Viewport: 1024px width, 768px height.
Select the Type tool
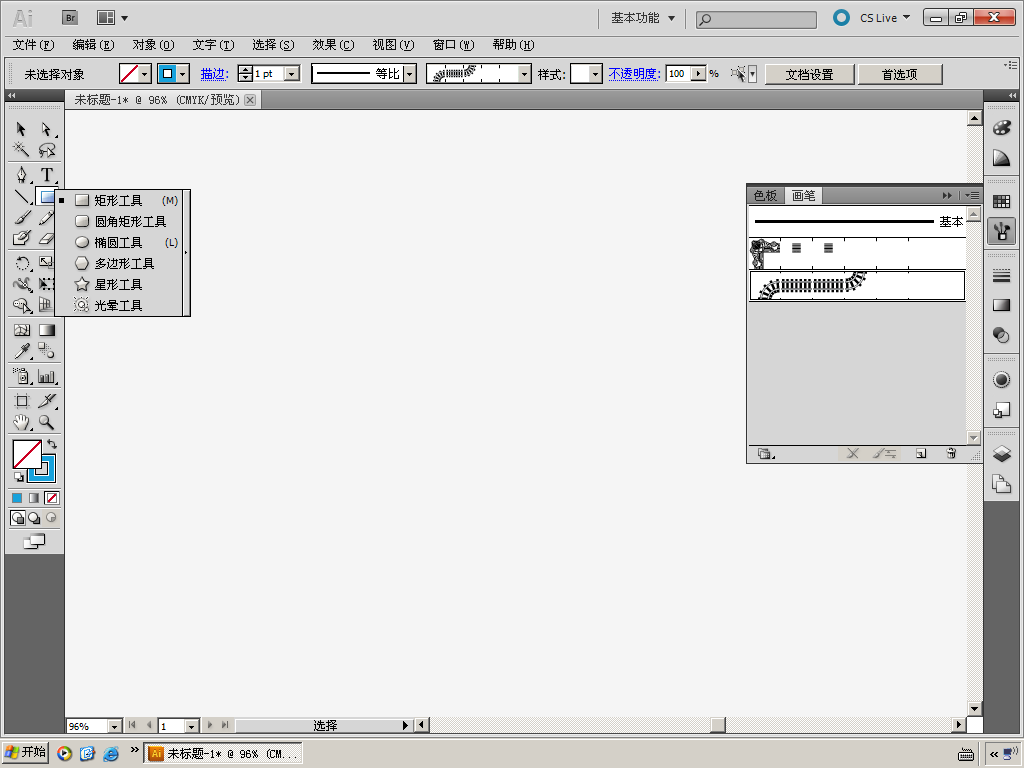pos(46,175)
